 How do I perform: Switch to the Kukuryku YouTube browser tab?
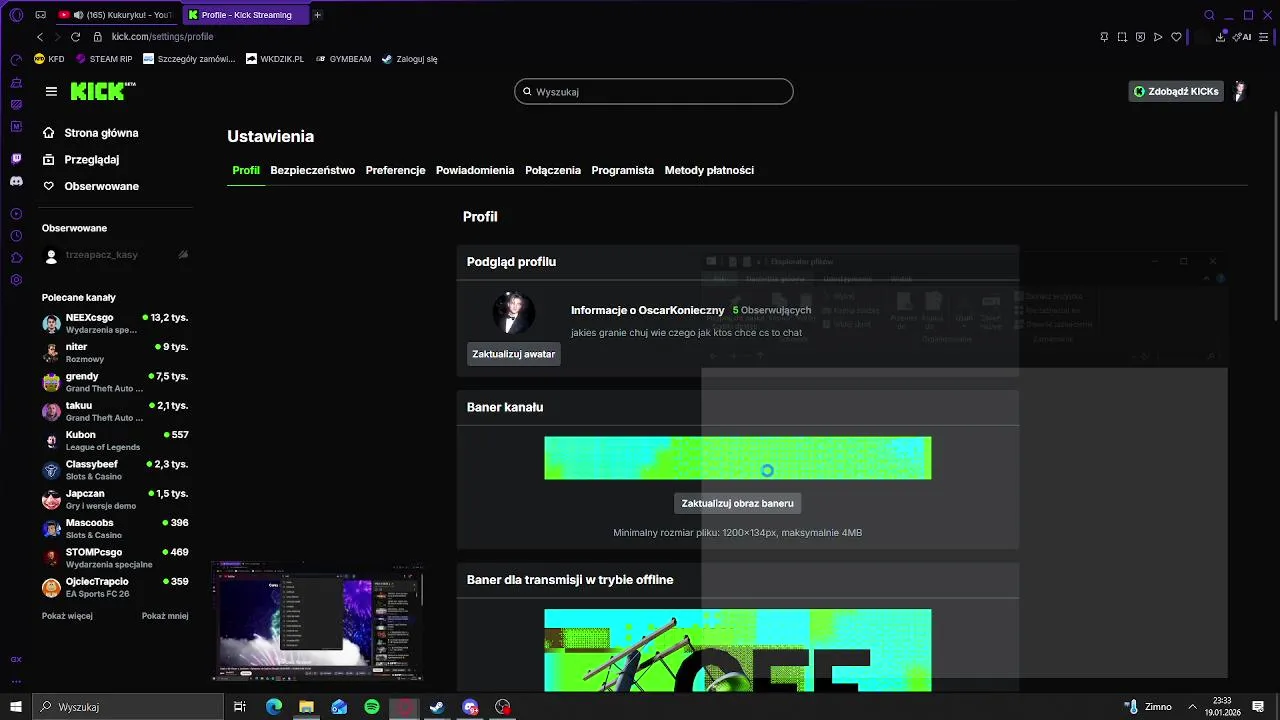tap(117, 15)
